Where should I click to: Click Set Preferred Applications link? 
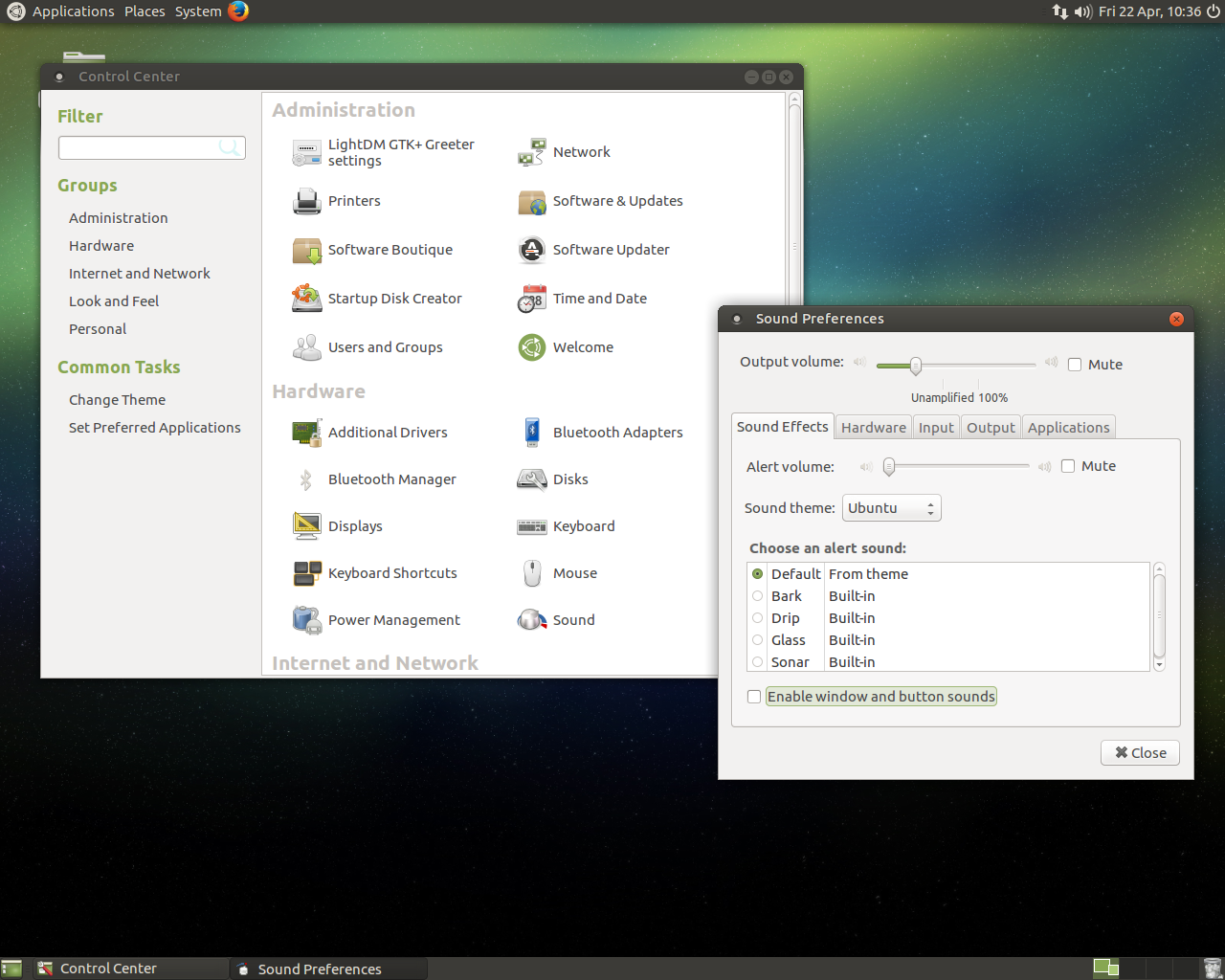pos(155,428)
